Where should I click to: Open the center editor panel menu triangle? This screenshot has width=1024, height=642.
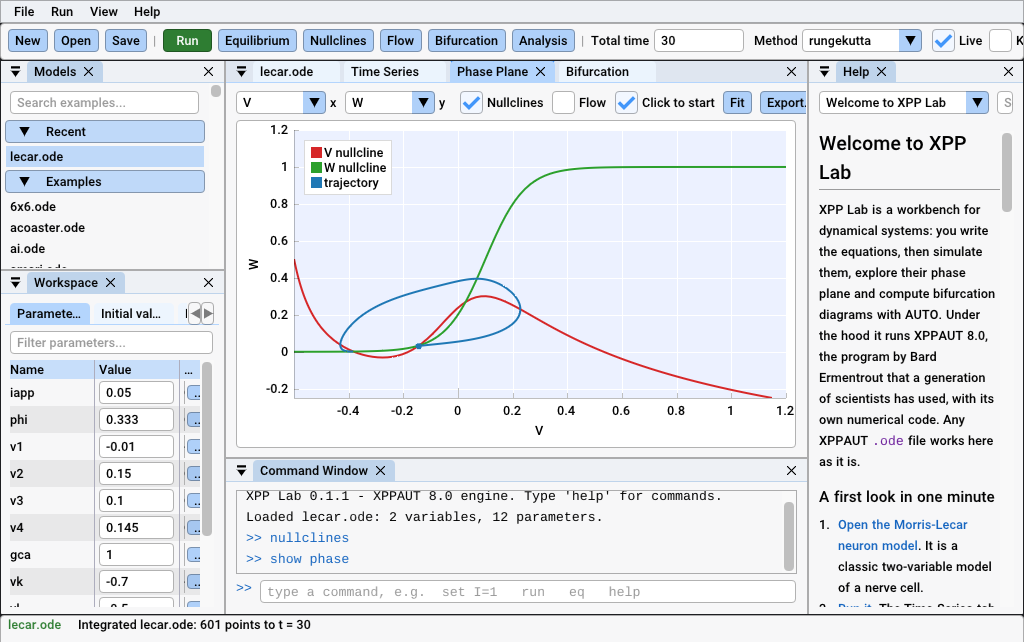(241, 72)
